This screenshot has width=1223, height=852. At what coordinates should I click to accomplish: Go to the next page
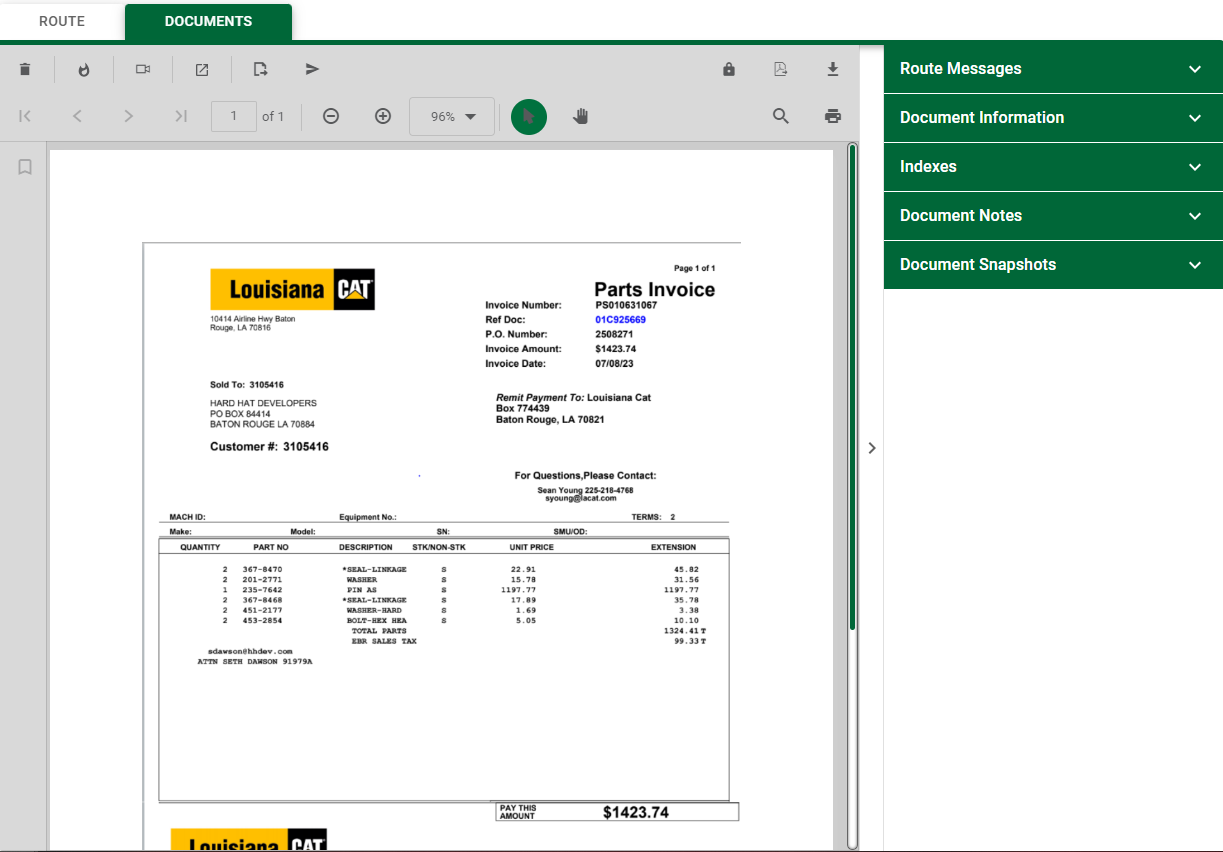(128, 116)
